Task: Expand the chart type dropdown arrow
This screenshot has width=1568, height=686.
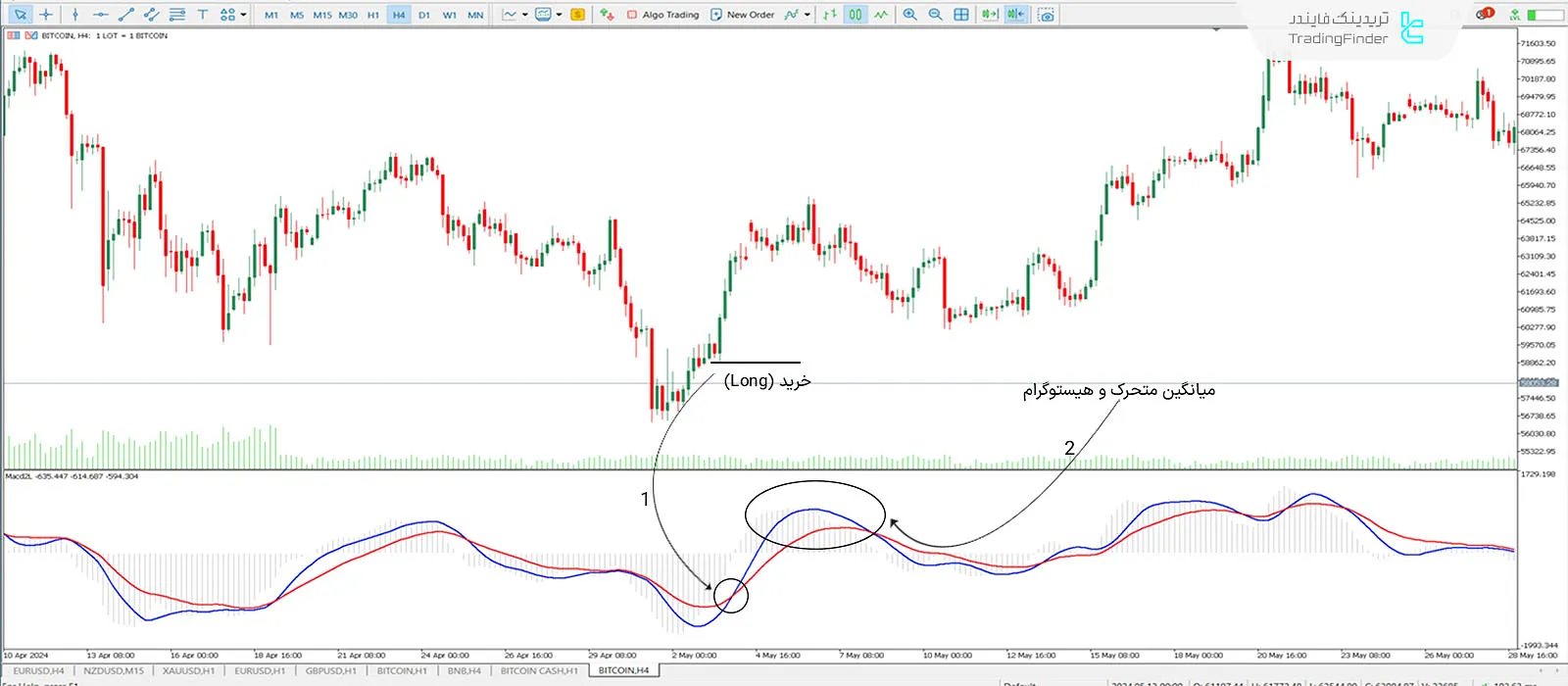Action: pyautogui.click(x=525, y=15)
